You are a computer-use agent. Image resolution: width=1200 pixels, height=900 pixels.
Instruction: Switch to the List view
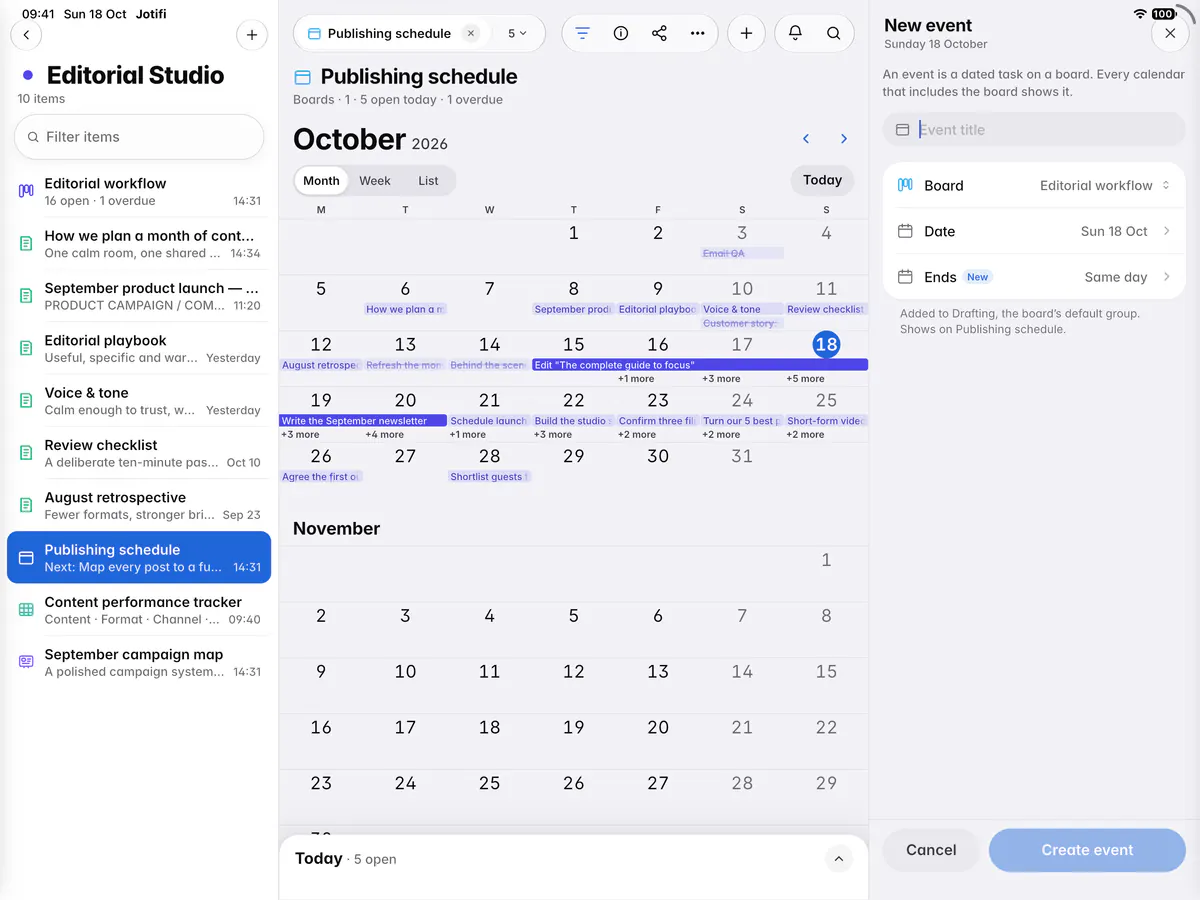pos(429,181)
